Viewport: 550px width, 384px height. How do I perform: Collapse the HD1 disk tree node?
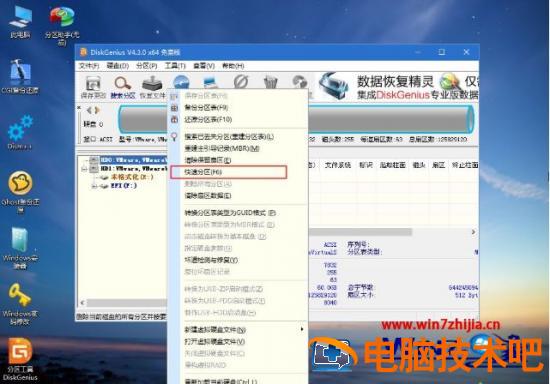pos(84,169)
